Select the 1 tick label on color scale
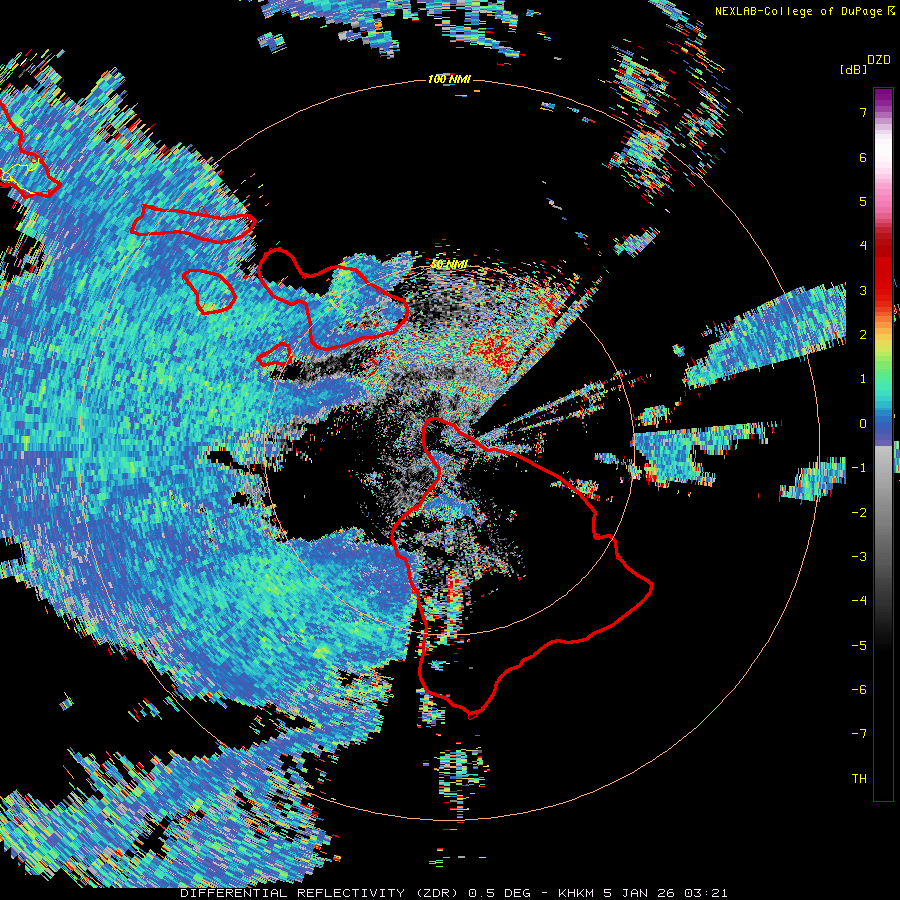900x900 pixels. [863, 379]
